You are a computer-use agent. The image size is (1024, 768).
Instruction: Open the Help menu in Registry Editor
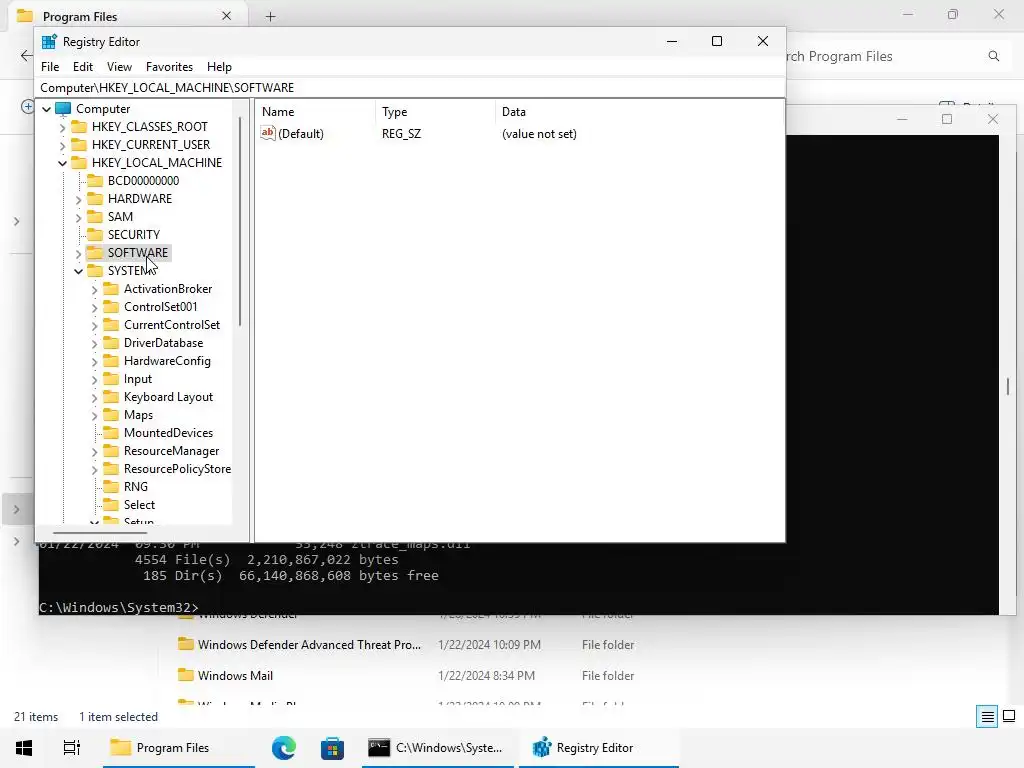(x=219, y=67)
